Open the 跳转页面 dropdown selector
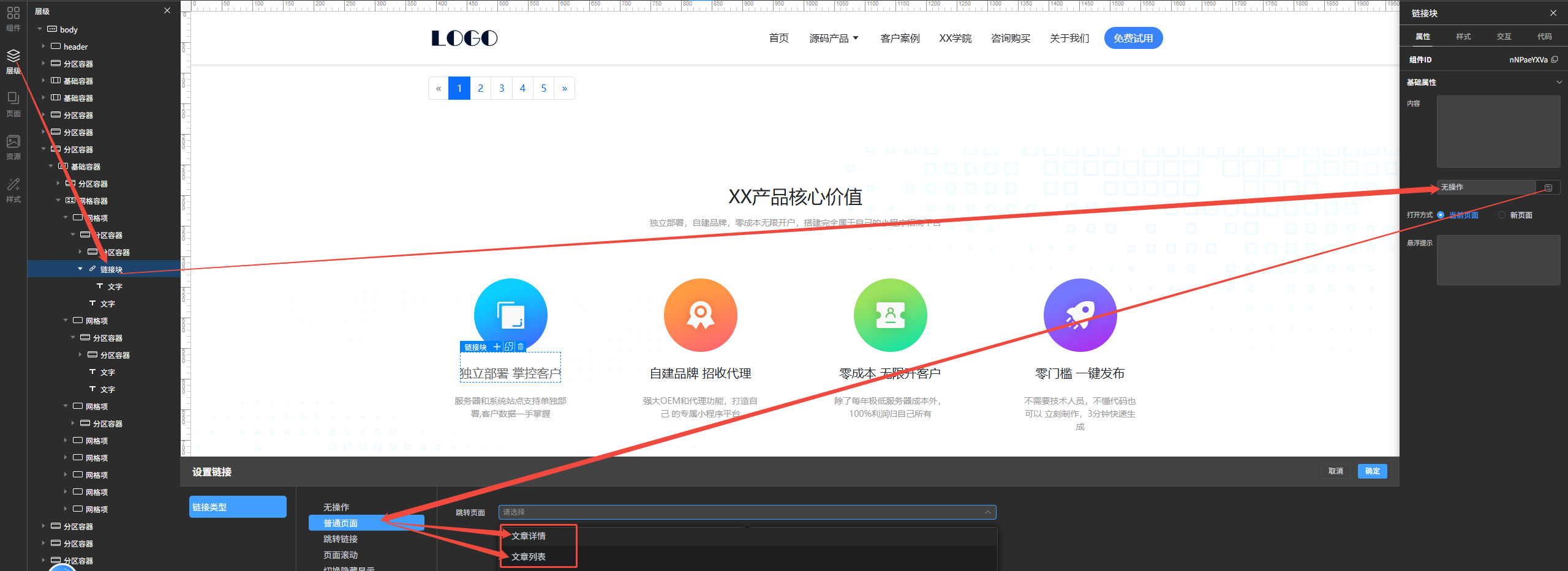This screenshot has width=1568, height=571. (747, 512)
